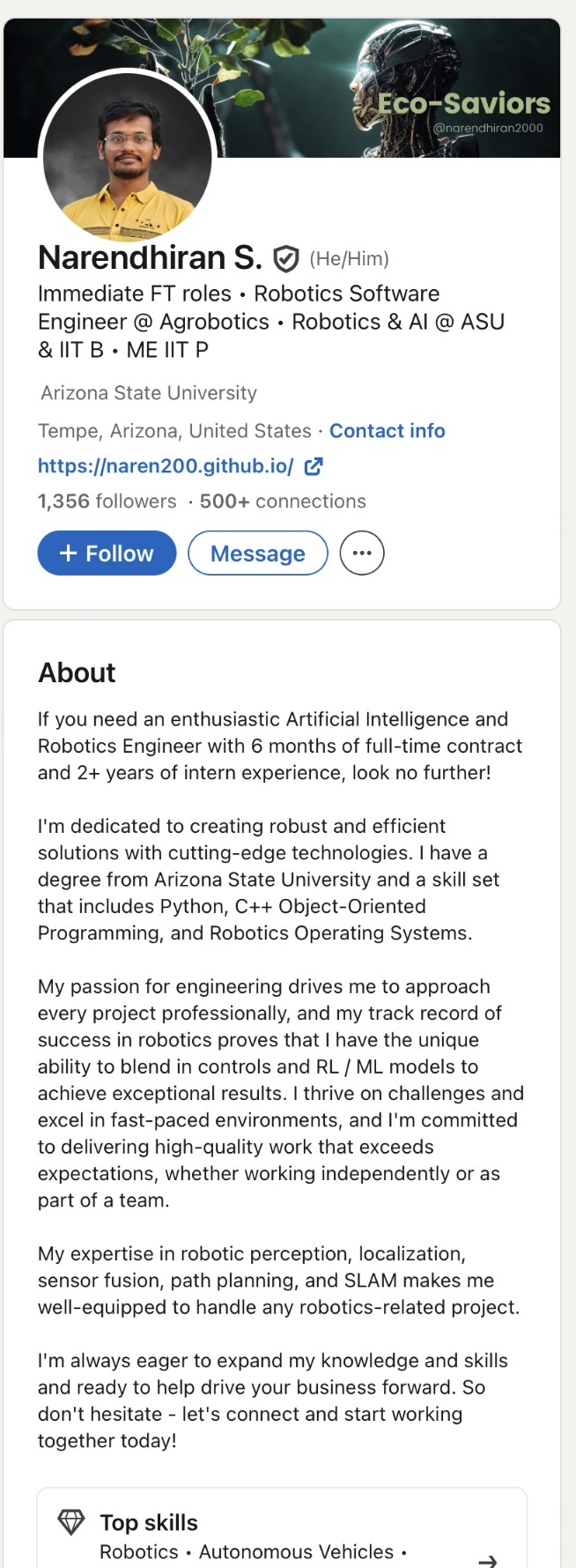Viewport: 576px width, 1568px height.
Task: Click the verified shield badge icon
Action: 285,259
